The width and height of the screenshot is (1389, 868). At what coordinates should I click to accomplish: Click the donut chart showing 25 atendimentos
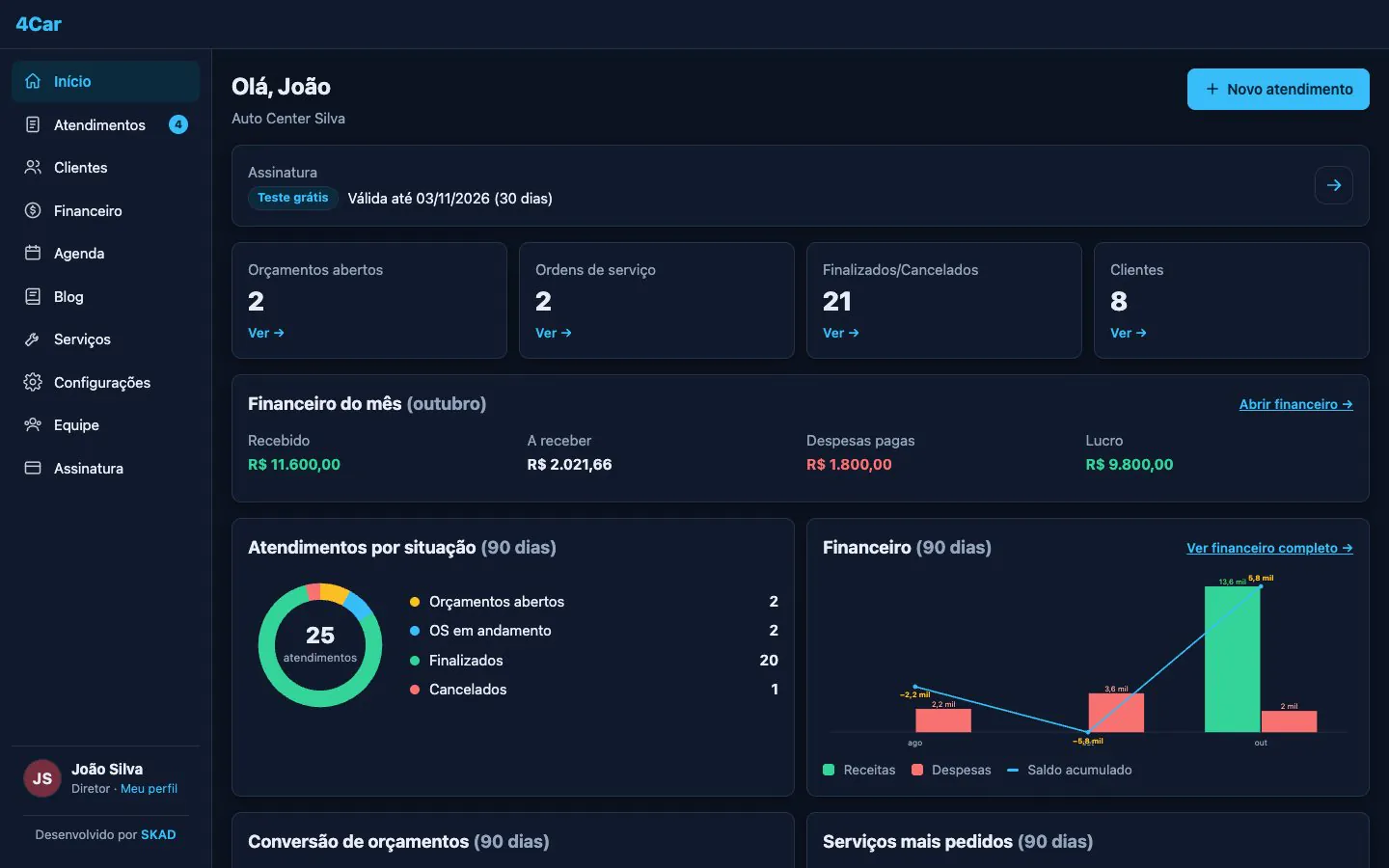[x=320, y=645]
